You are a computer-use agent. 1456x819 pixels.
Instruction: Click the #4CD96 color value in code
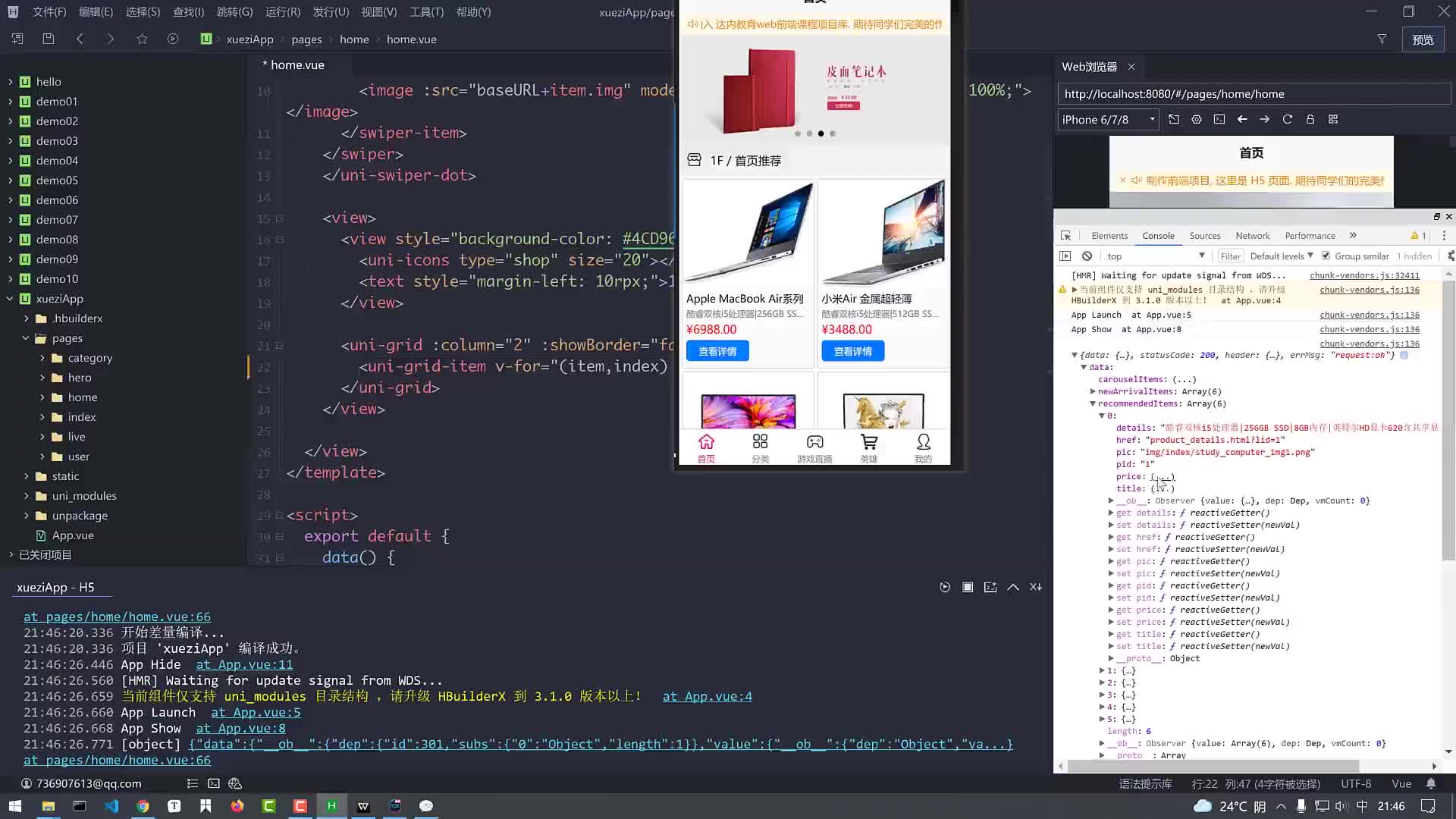click(648, 239)
